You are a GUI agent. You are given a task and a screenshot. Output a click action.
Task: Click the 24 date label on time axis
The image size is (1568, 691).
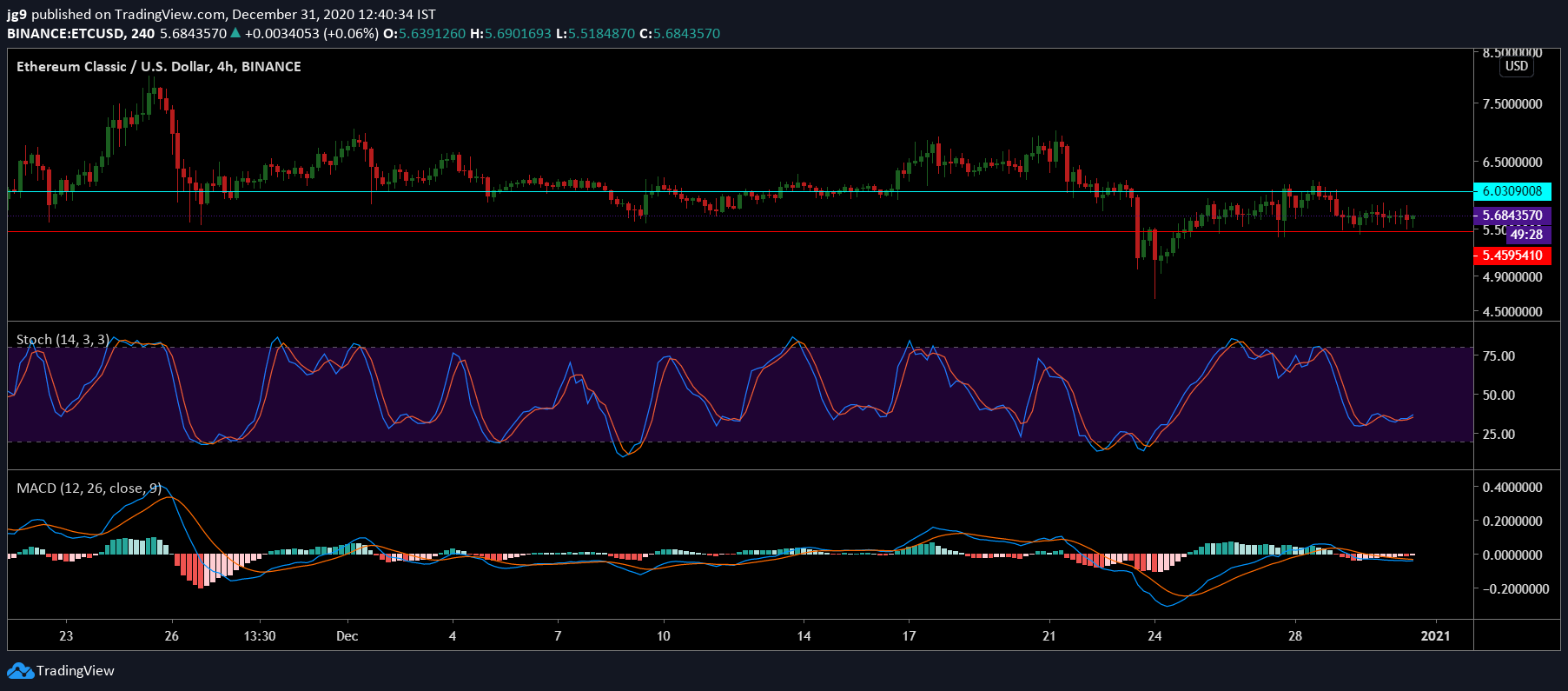pos(1154,636)
